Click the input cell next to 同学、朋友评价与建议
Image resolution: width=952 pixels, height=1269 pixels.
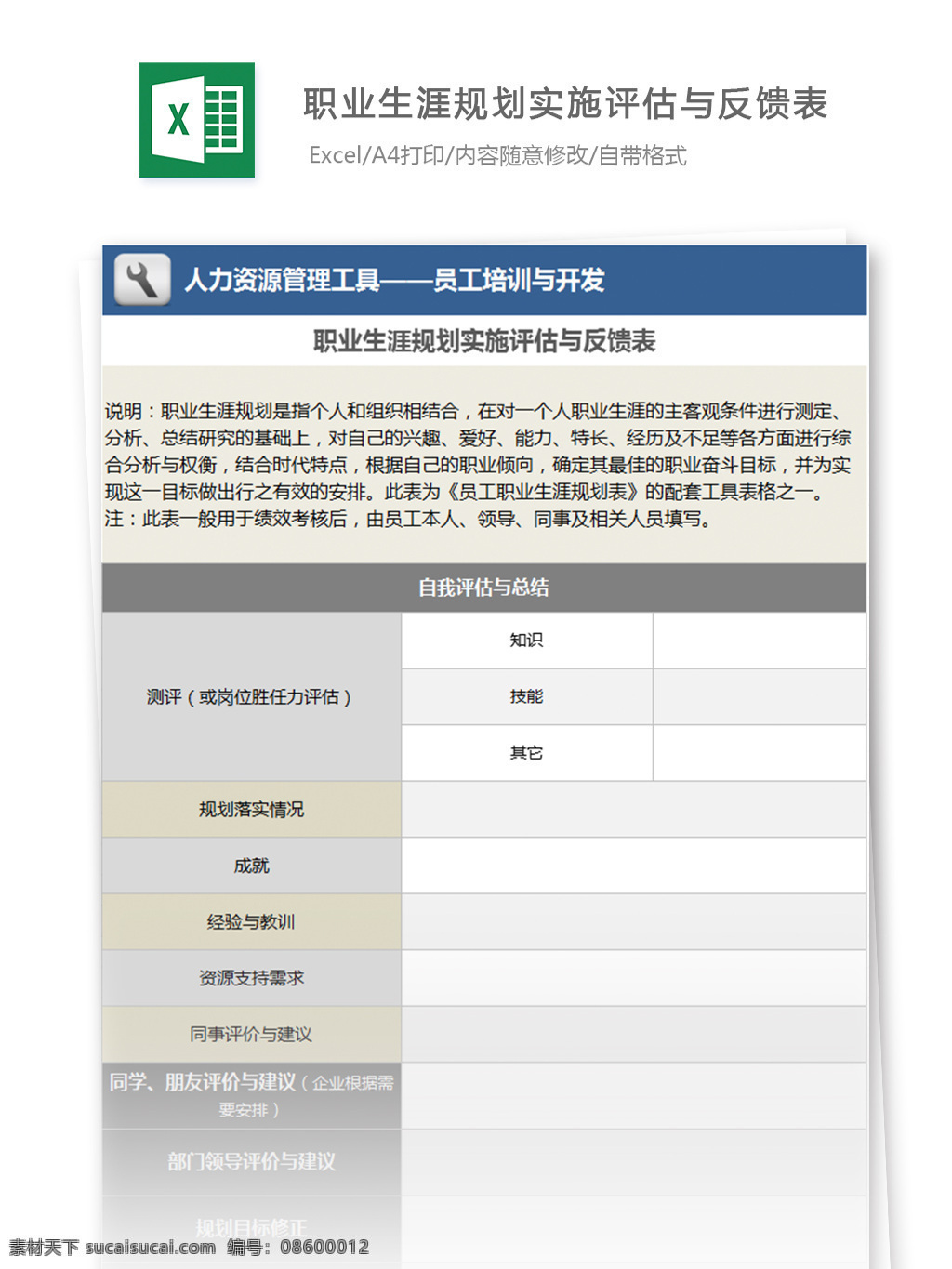pos(634,1096)
